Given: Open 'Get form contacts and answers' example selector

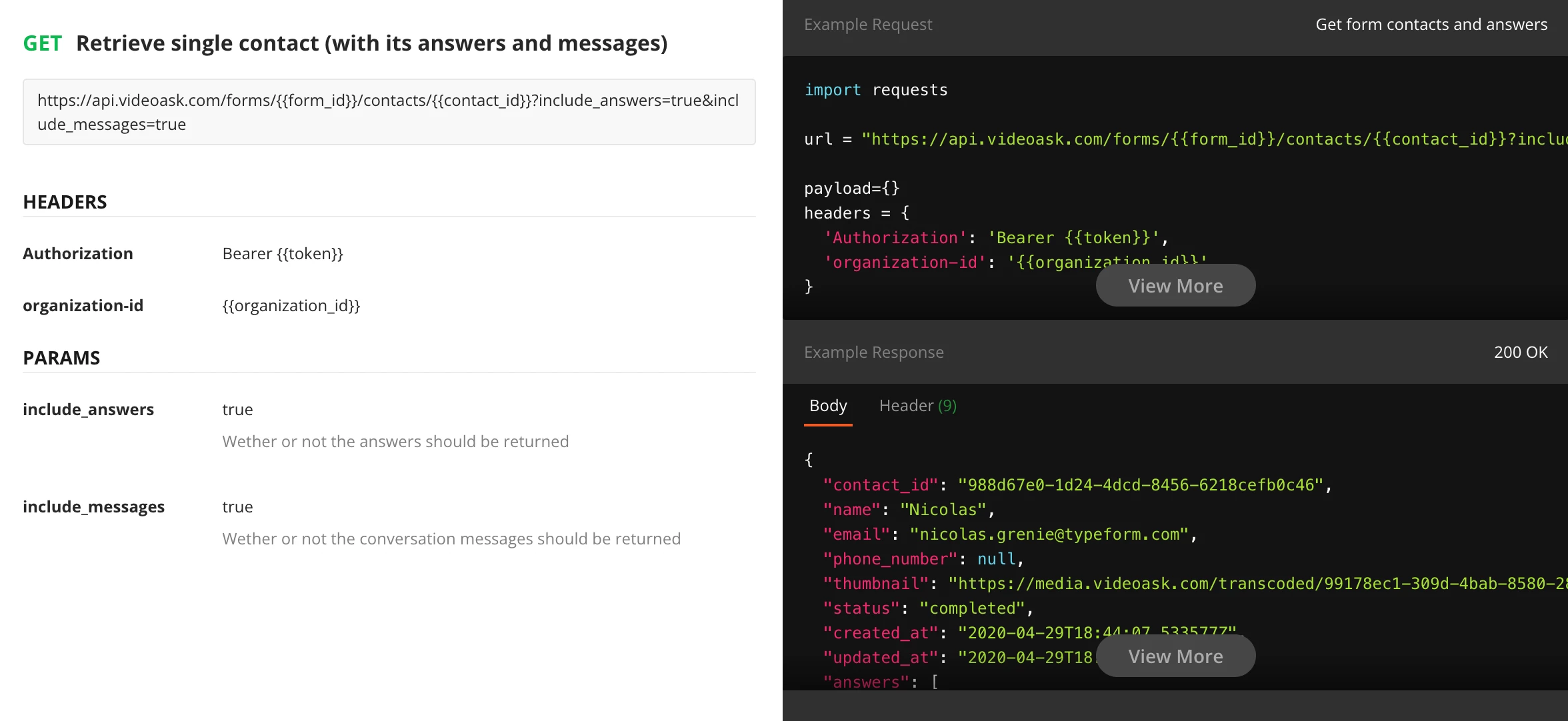Looking at the screenshot, I should [1431, 25].
